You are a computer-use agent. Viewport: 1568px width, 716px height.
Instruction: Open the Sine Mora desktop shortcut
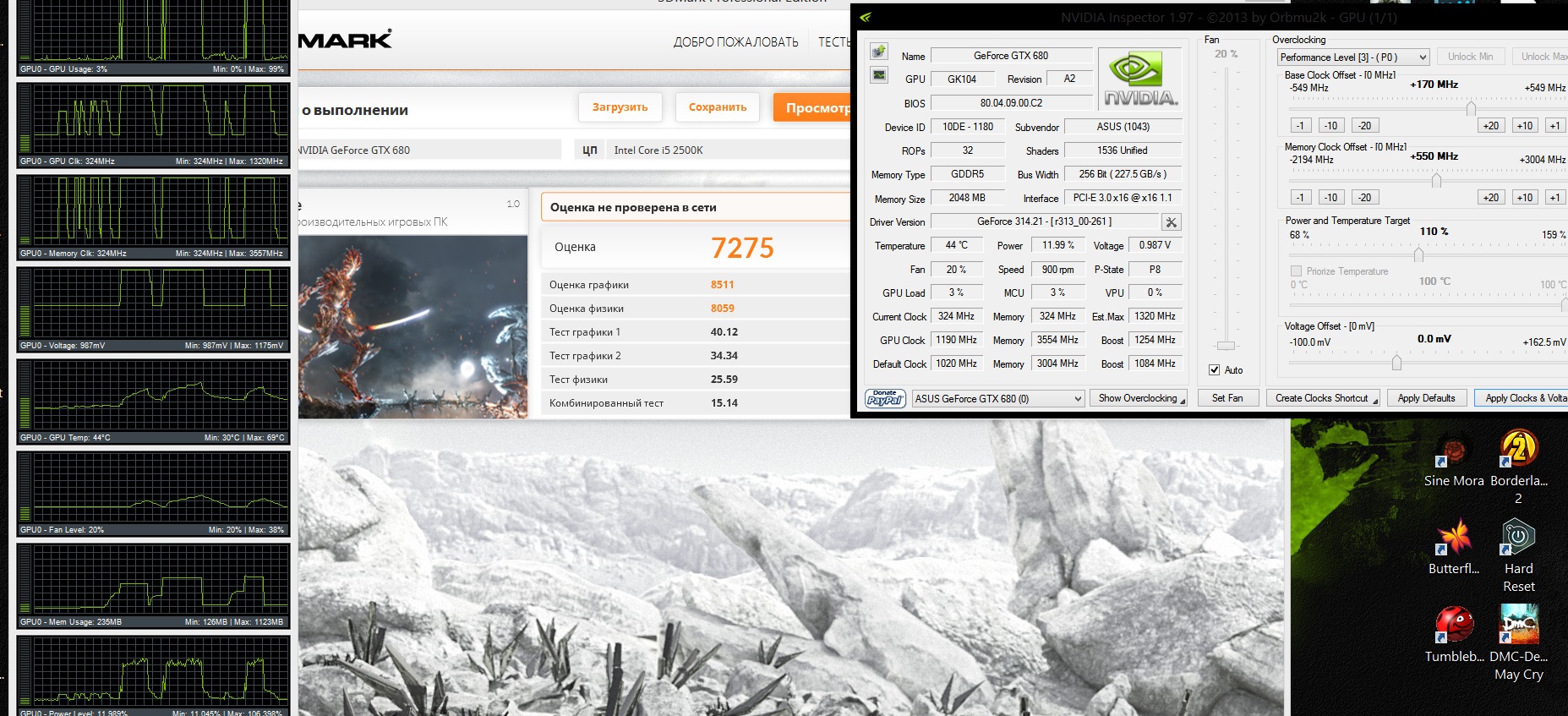point(1454,460)
